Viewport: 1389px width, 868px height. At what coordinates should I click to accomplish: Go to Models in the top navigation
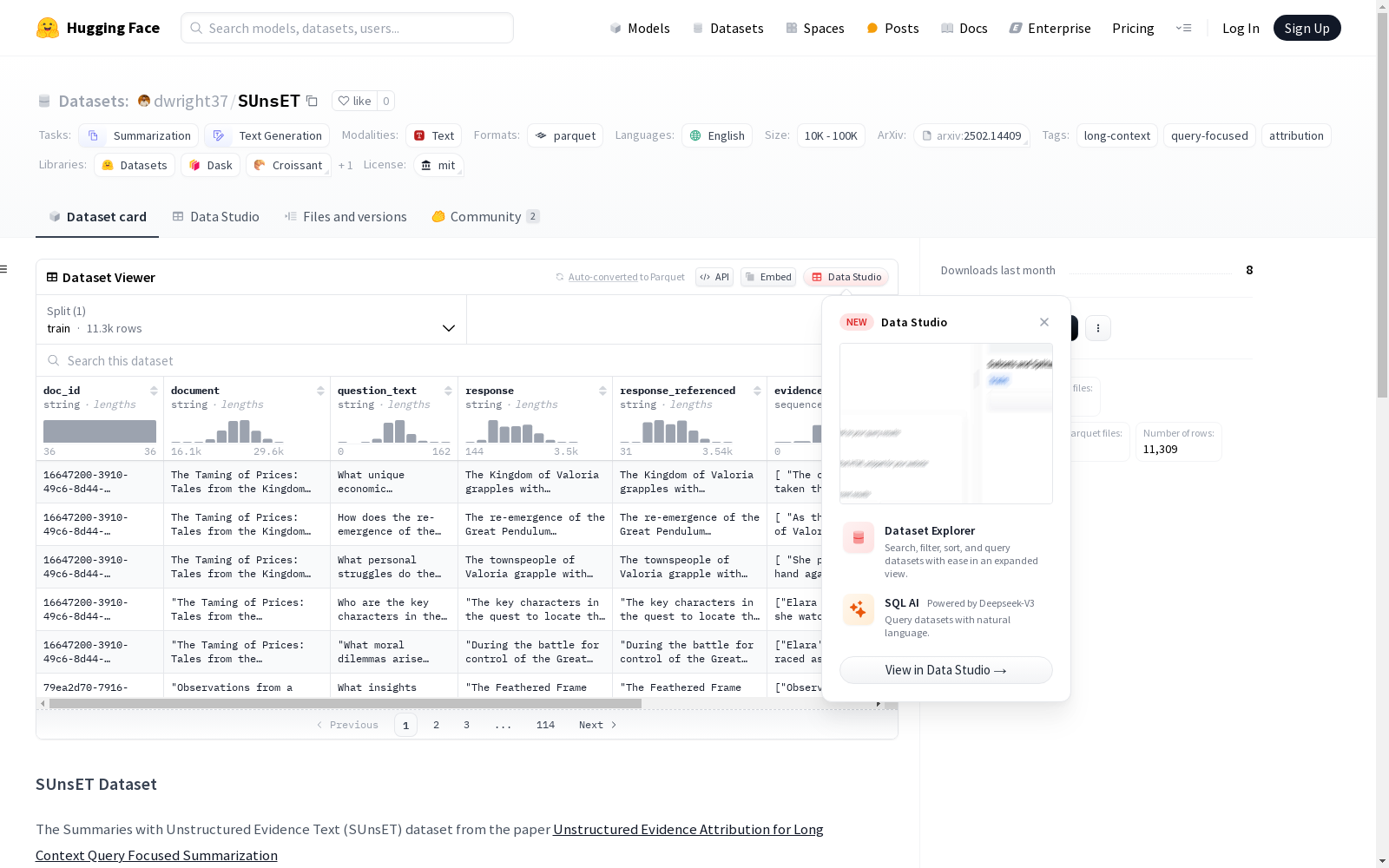(640, 28)
